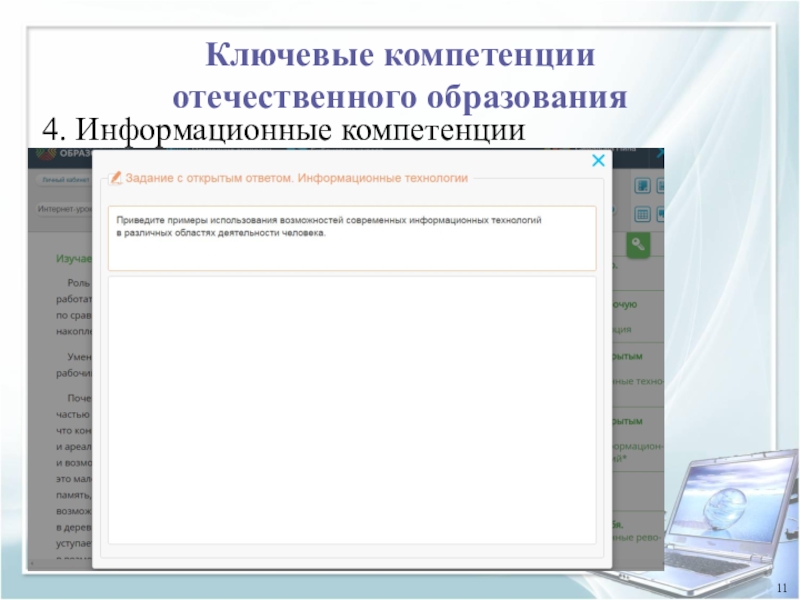Open the notebook icon on the background page

point(642,186)
